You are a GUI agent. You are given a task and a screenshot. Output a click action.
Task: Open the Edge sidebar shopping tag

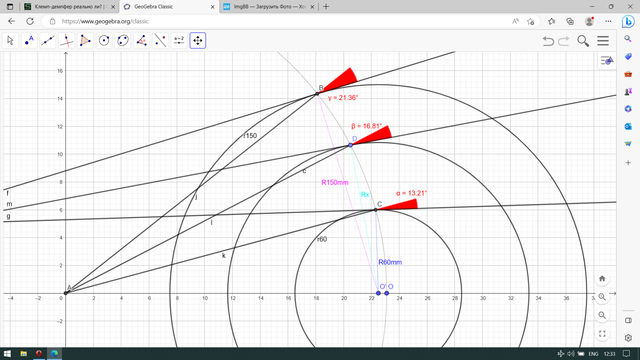[628, 56]
